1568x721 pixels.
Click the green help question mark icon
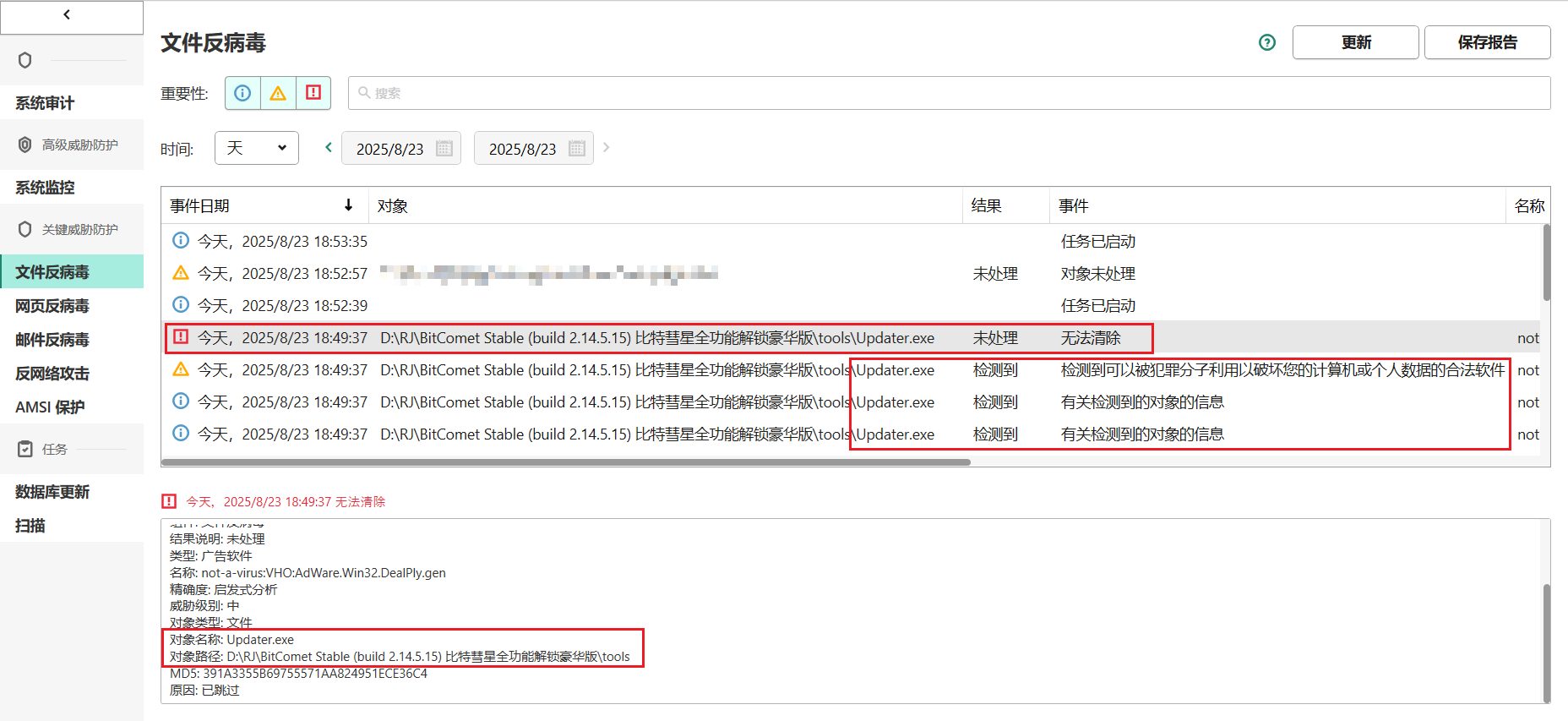1266,42
